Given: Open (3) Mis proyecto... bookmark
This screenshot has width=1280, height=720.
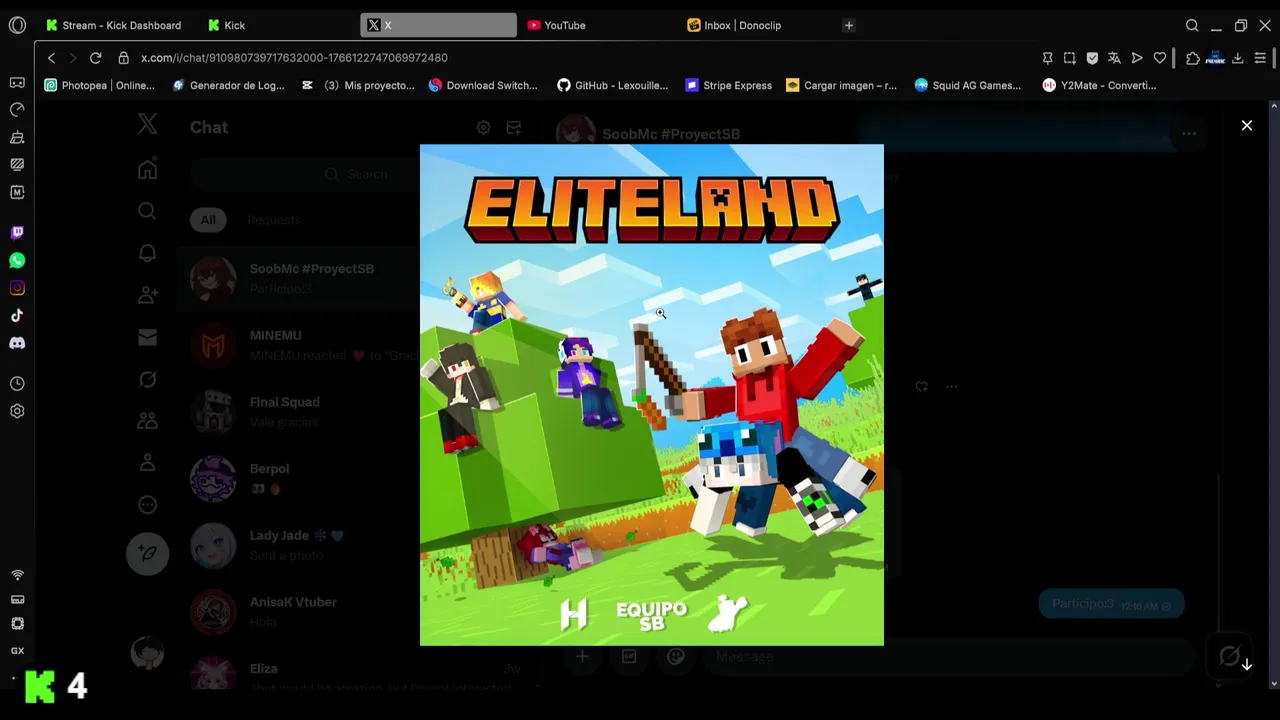Looking at the screenshot, I should tap(358, 85).
